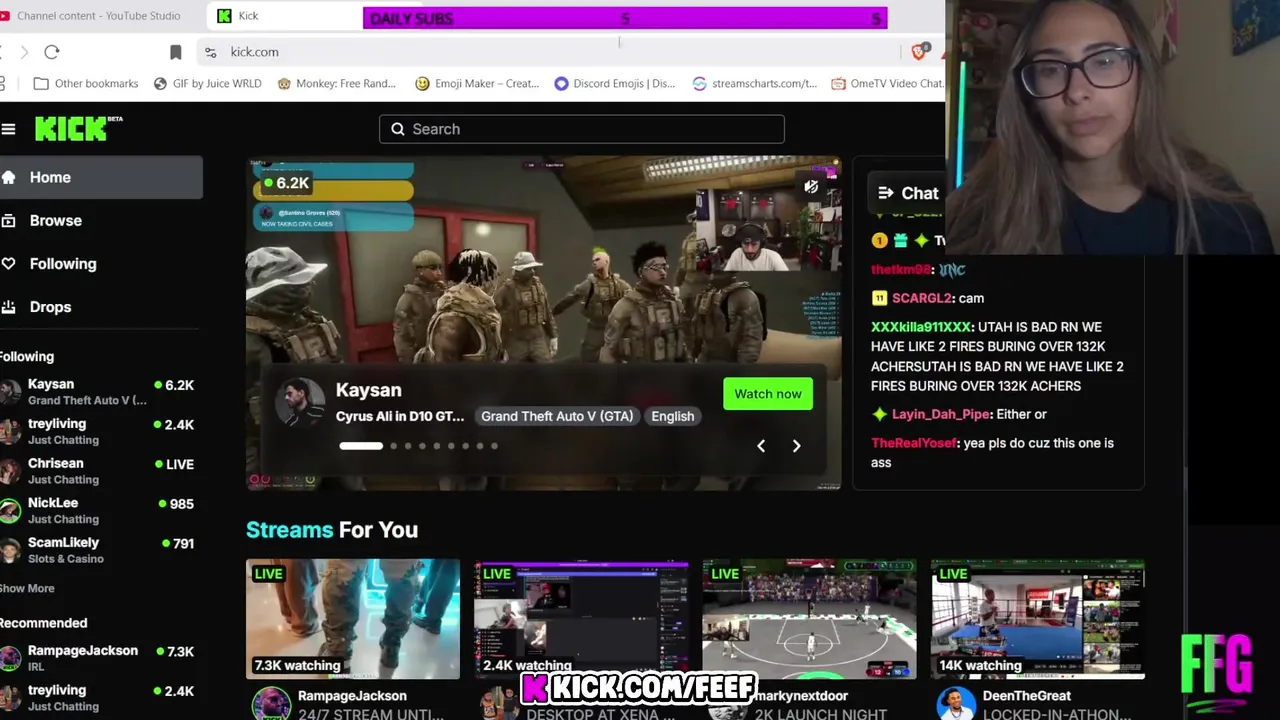Click Kaysan's avatar in the Following list
Image resolution: width=1280 pixels, height=720 pixels.
point(10,392)
